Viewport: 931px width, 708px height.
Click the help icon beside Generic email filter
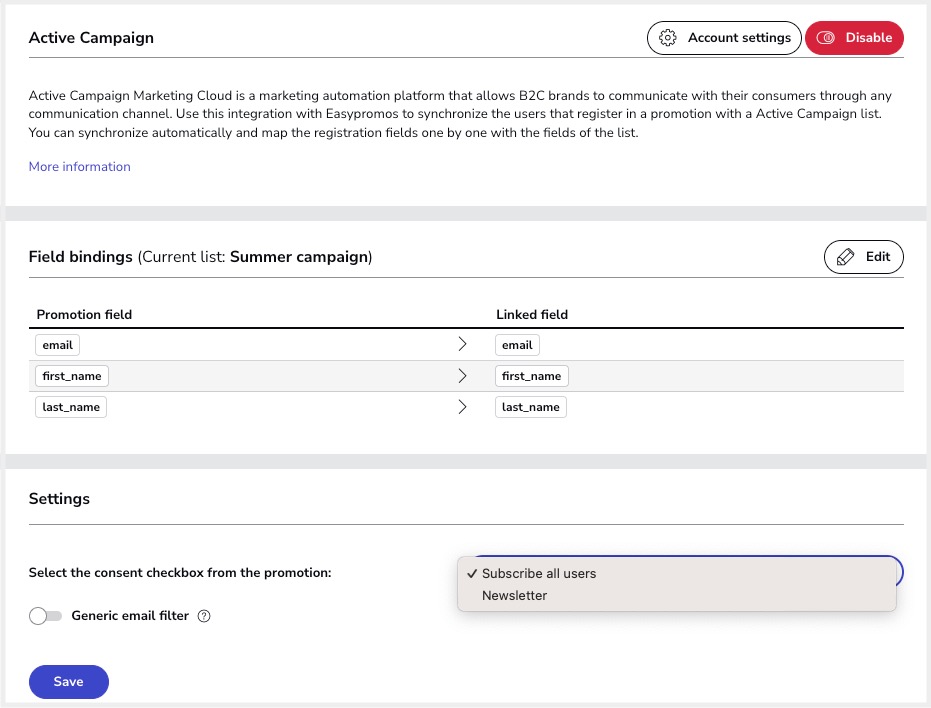tap(204, 616)
